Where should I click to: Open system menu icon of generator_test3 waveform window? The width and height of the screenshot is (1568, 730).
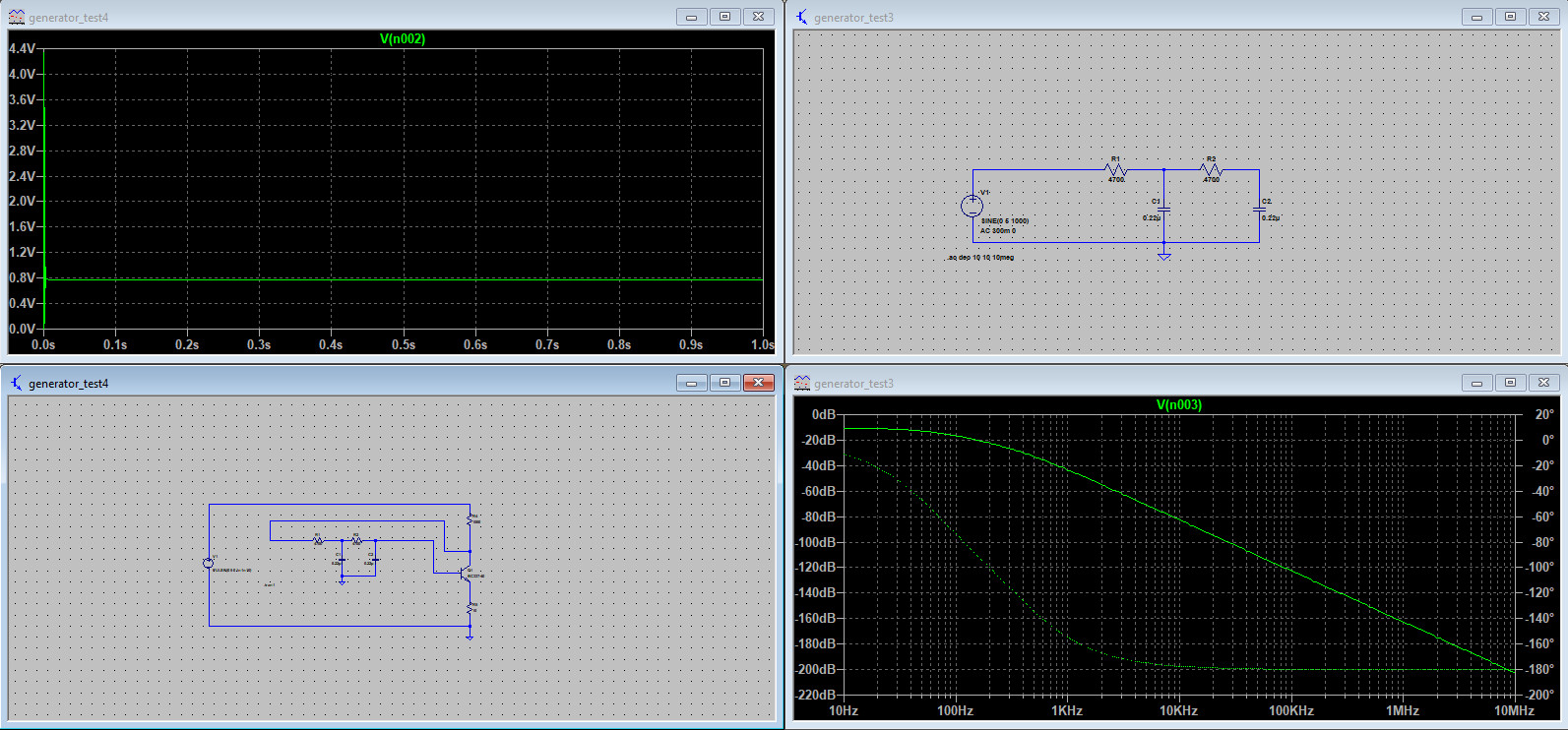tap(802, 383)
